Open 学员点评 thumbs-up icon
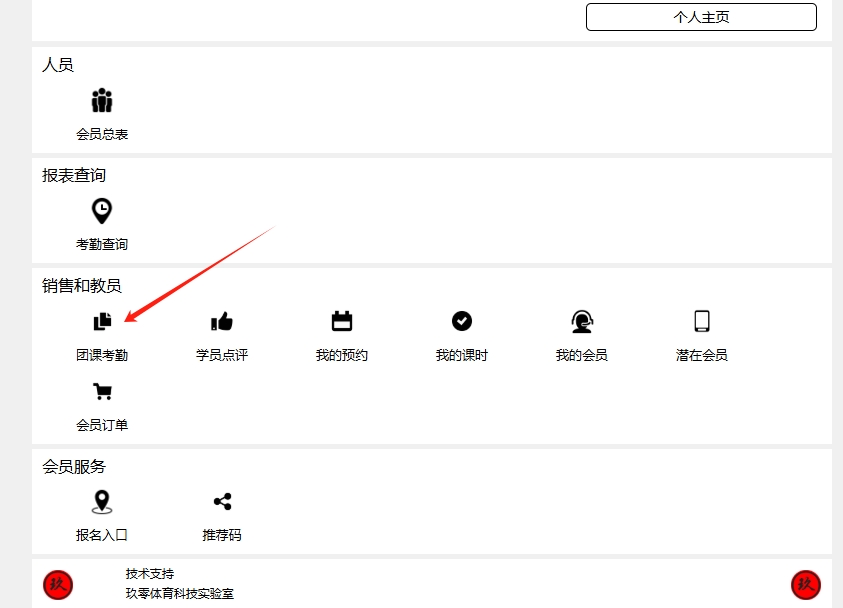This screenshot has height=608, width=843. [x=222, y=321]
